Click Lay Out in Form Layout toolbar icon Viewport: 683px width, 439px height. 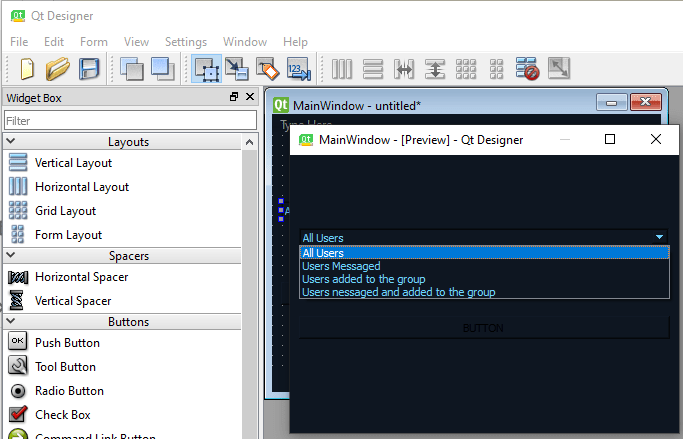pyautogui.click(x=496, y=69)
